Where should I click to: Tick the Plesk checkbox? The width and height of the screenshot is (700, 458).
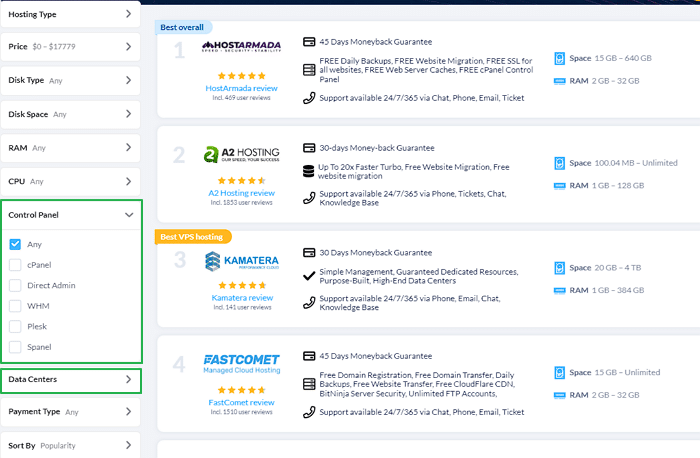pos(15,326)
